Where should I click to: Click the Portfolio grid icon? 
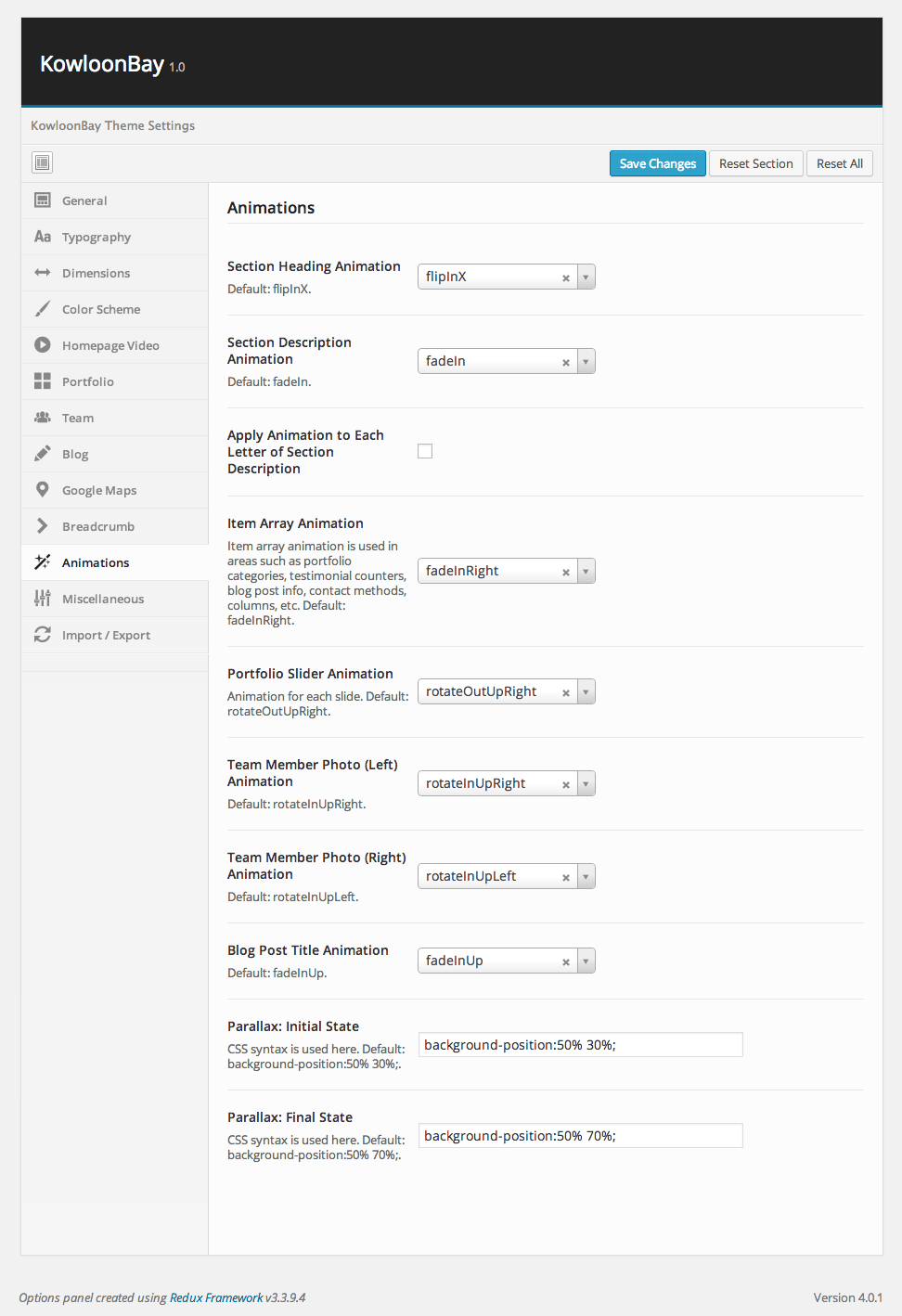click(x=43, y=381)
